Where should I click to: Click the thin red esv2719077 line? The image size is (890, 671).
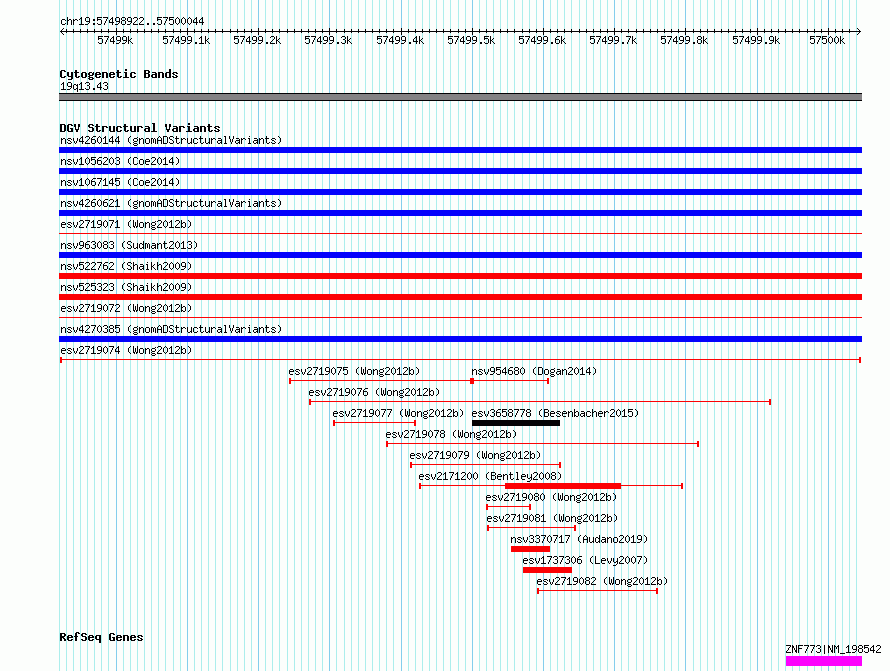[x=375, y=423]
